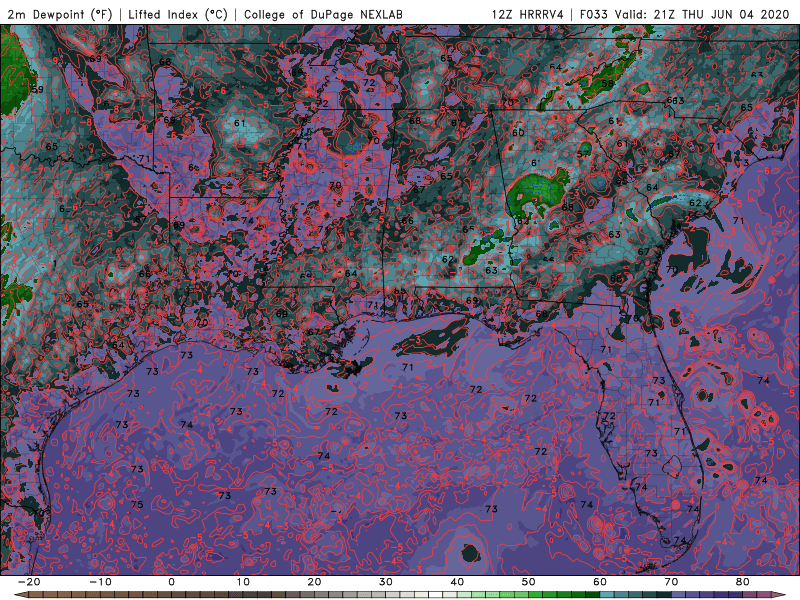
Task: Click the 59 dewpoint value at far left edge
Action: coord(37,89)
